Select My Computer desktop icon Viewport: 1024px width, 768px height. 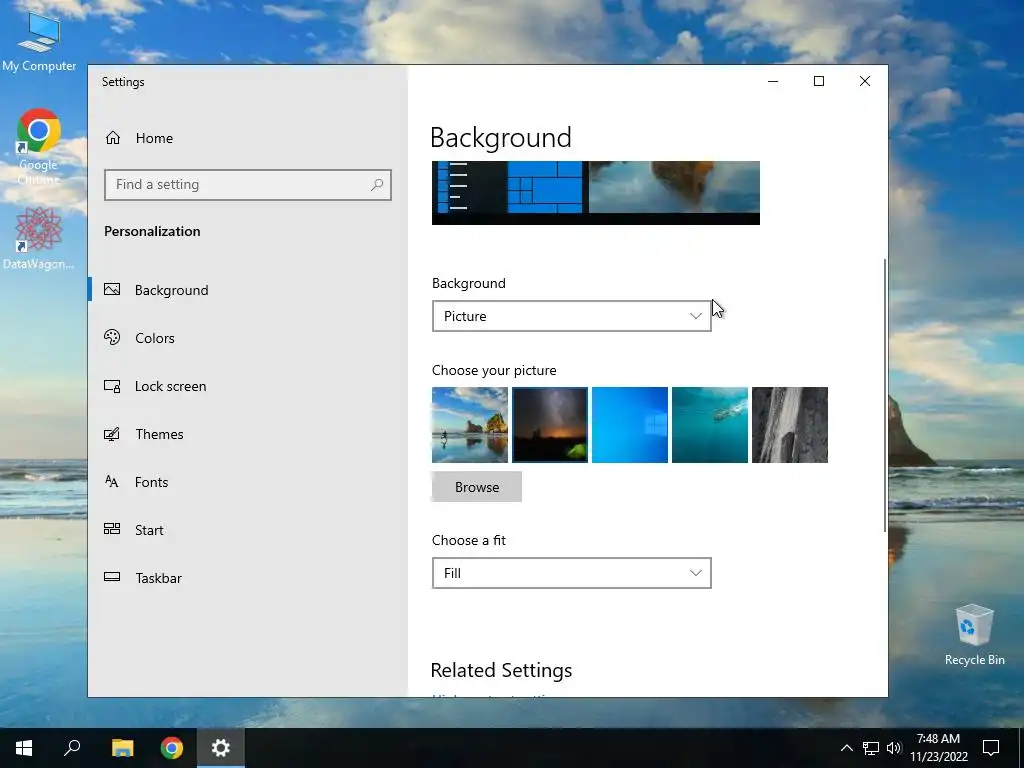tap(39, 42)
